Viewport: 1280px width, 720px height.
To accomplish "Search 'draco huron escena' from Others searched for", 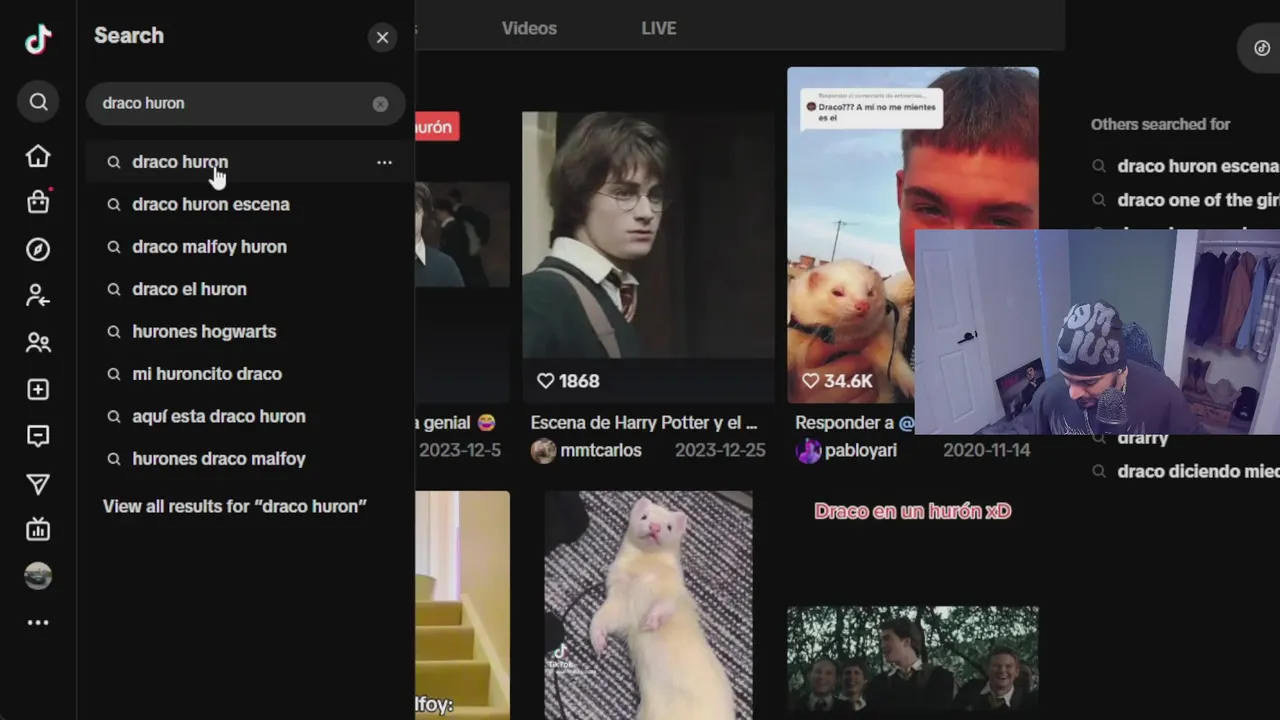I will click(x=1198, y=166).
